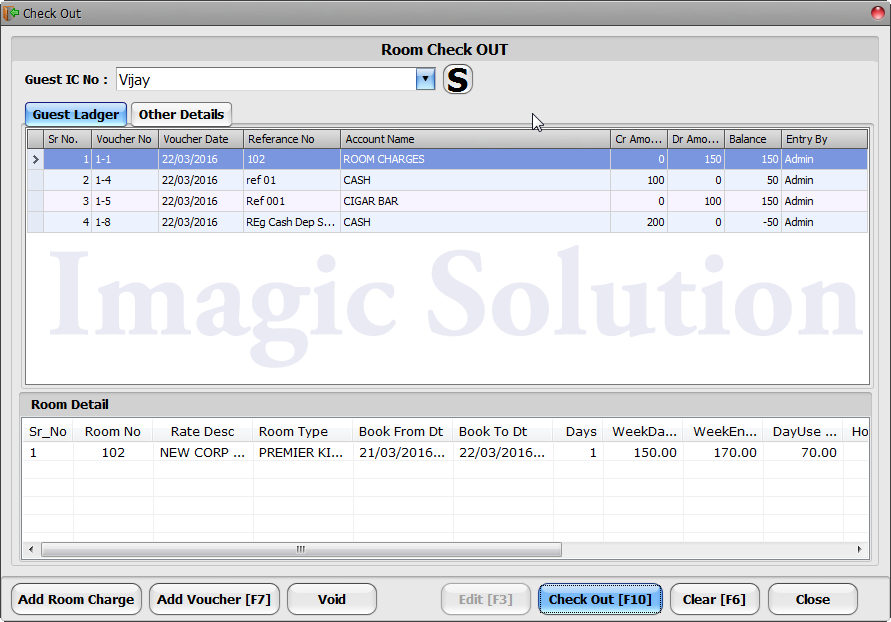Image resolution: width=891 pixels, height=622 pixels.
Task: Click the 'PREMIER KI...' room type cell
Action: (x=301, y=453)
